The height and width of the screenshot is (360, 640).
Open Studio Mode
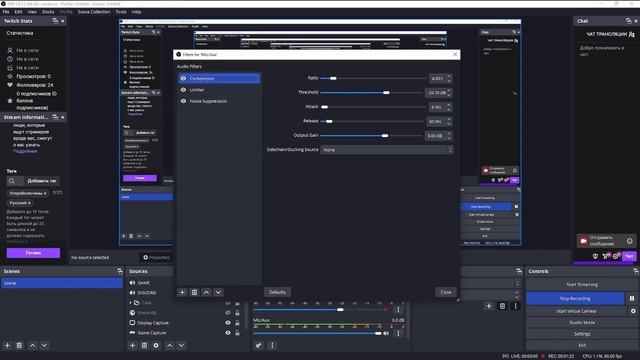582,322
